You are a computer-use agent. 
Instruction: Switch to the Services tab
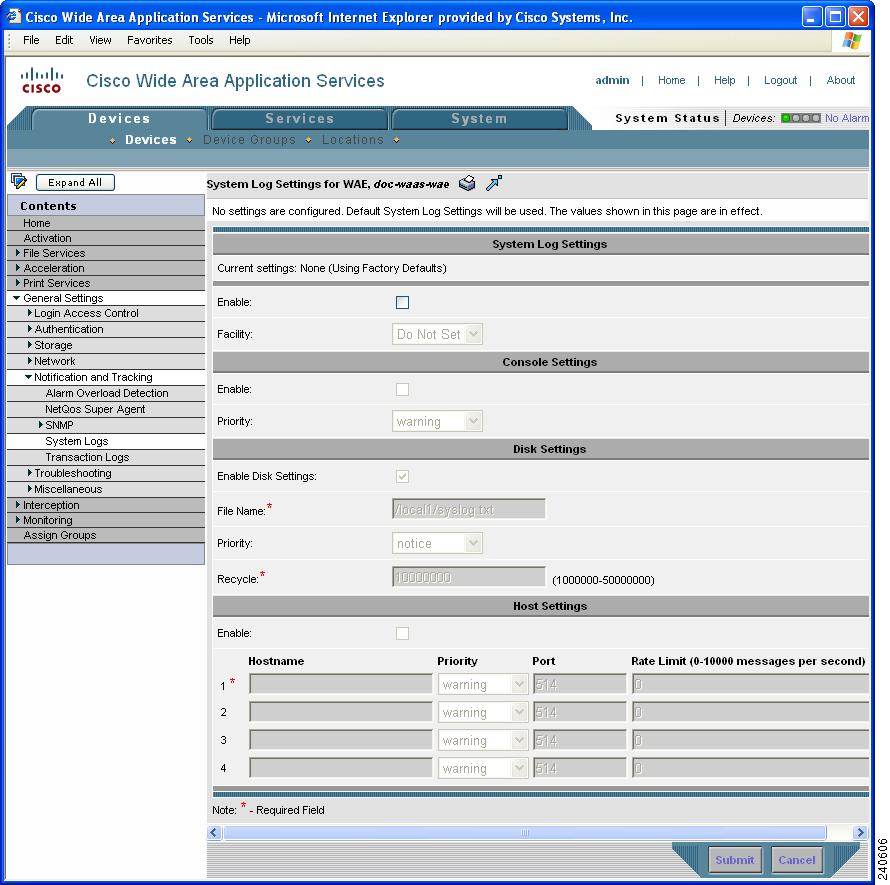tap(299, 119)
